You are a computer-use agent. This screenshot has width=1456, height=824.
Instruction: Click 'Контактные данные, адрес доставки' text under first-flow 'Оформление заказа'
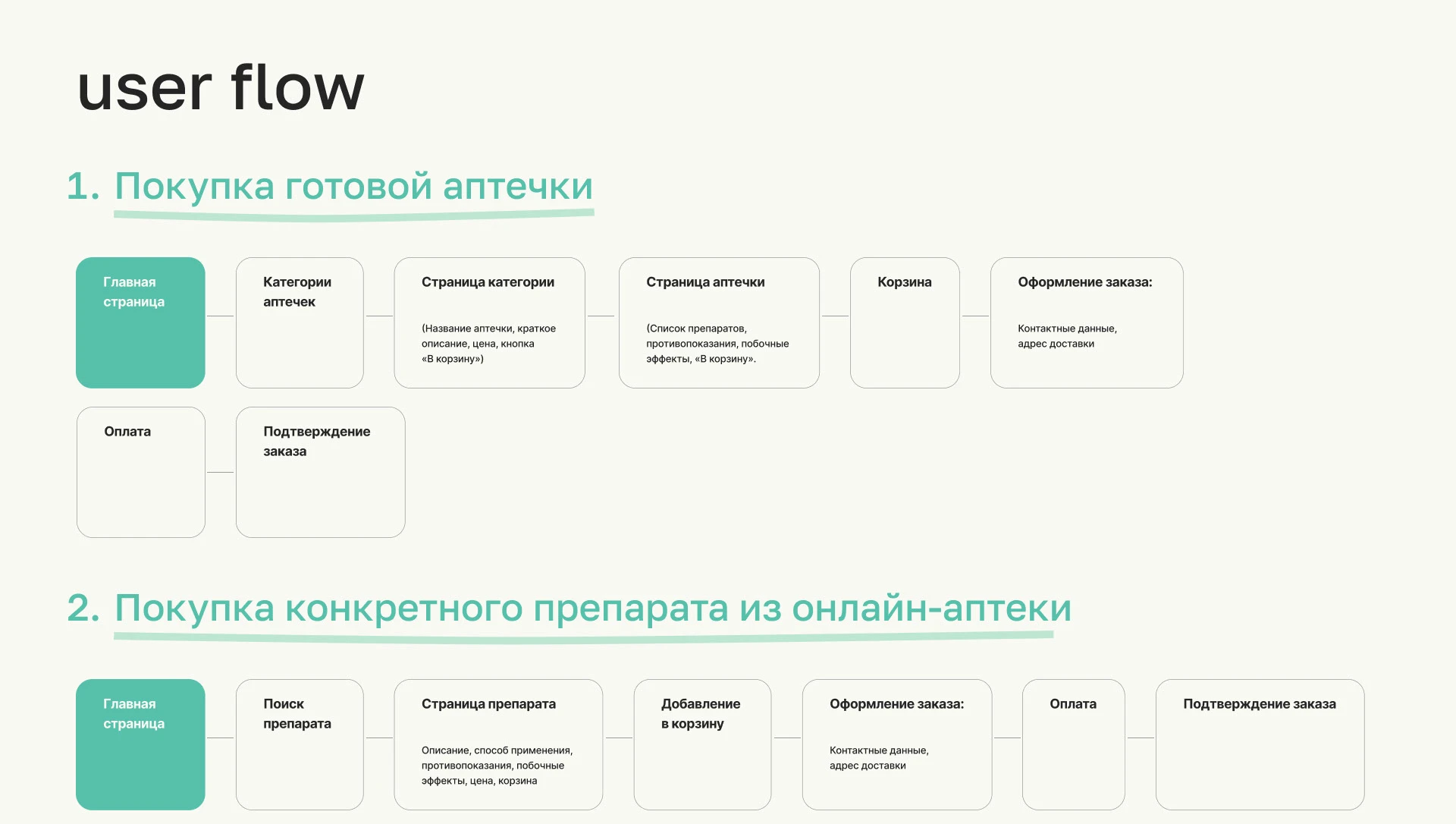pyautogui.click(x=1067, y=336)
